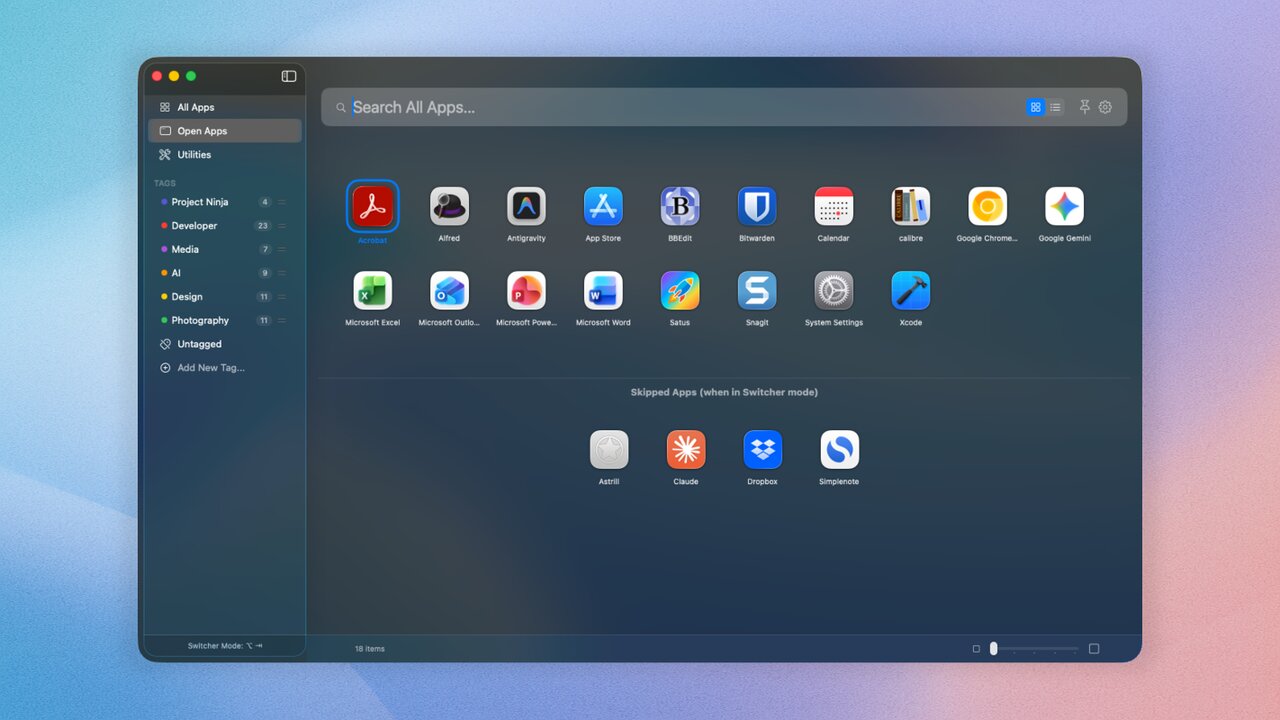The image size is (1280, 720).
Task: Open the Google Gemini icon
Action: (x=1065, y=206)
